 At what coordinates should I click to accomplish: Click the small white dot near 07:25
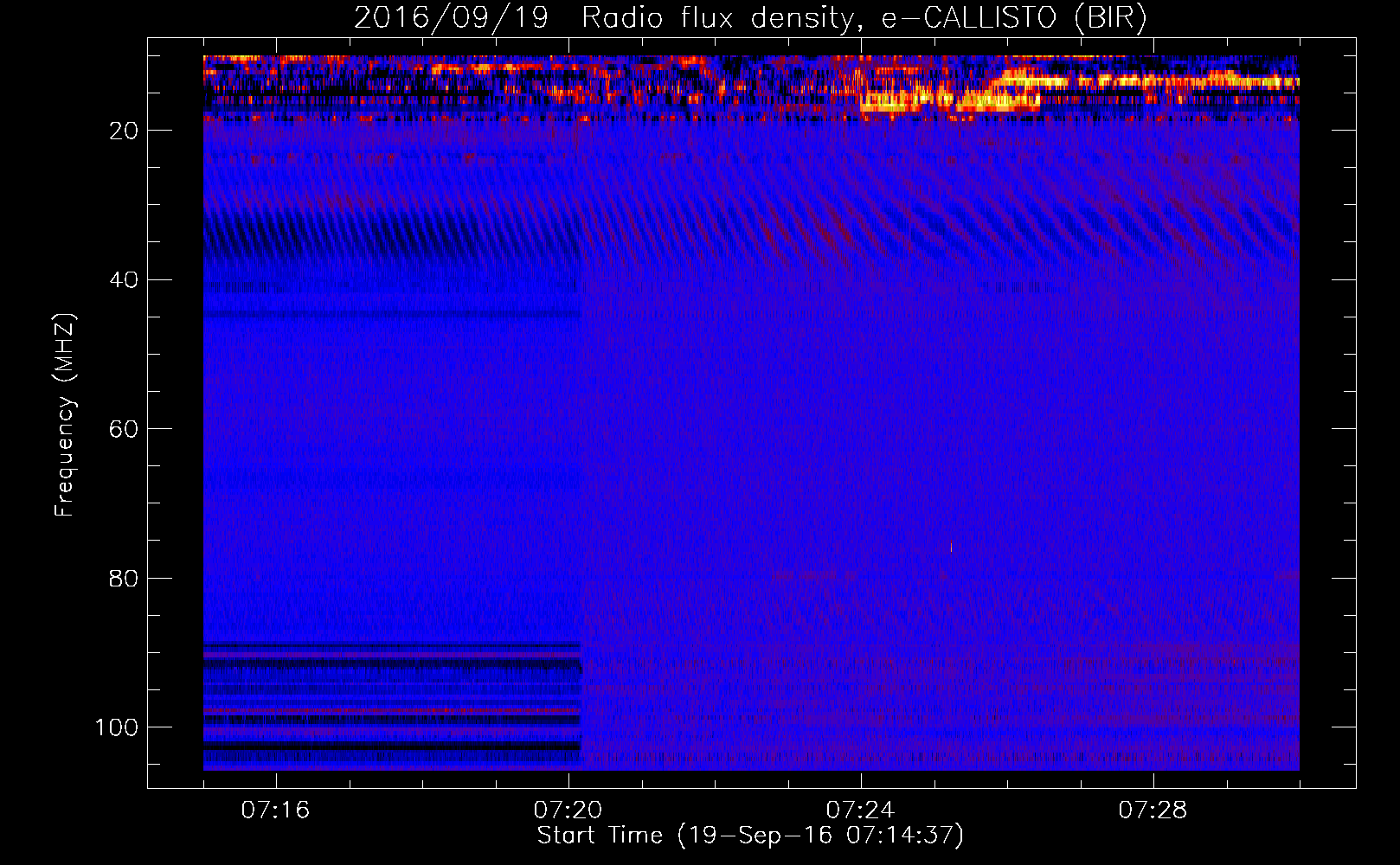(x=951, y=547)
